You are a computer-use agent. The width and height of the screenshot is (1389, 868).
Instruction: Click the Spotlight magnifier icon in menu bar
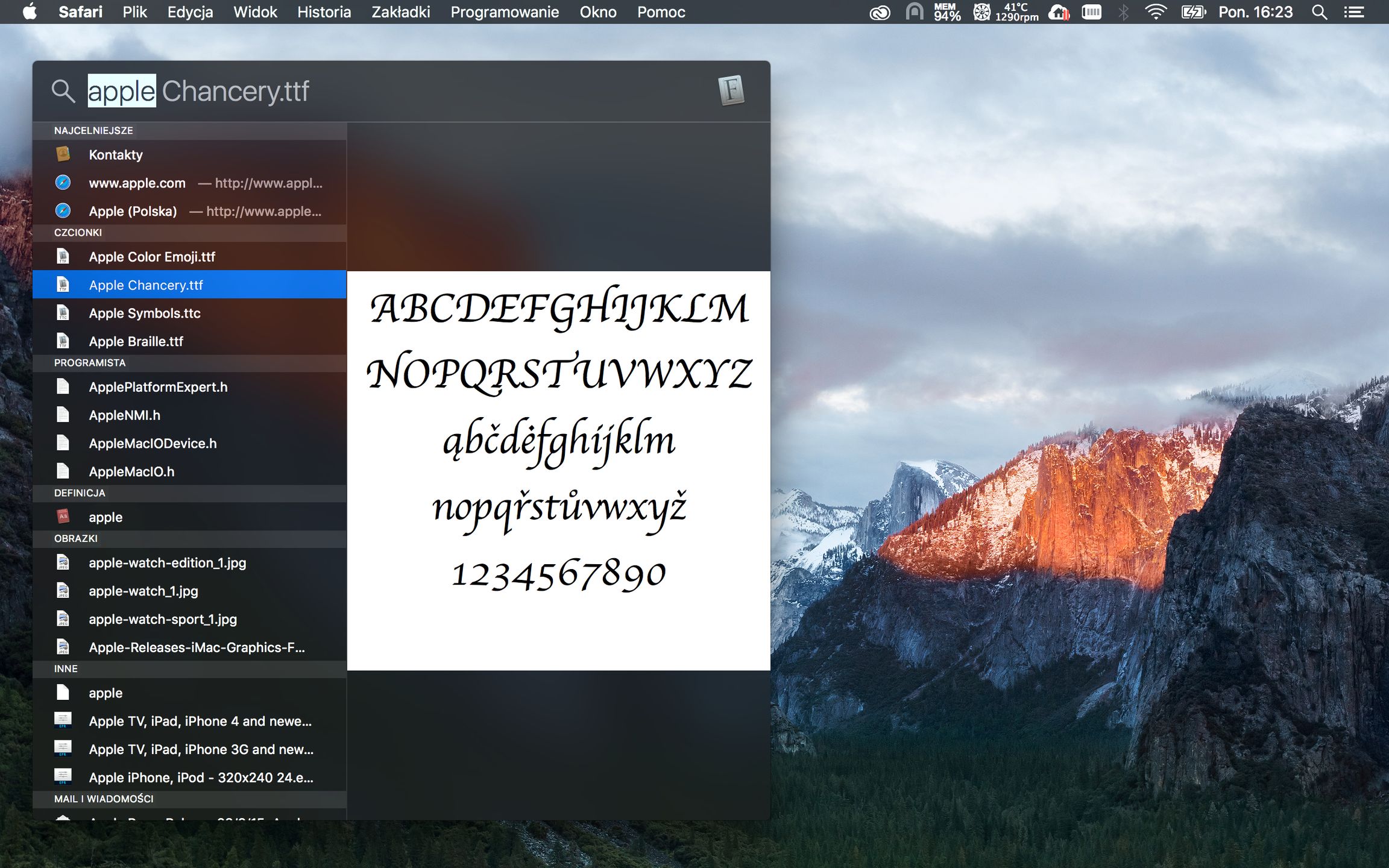[1319, 12]
